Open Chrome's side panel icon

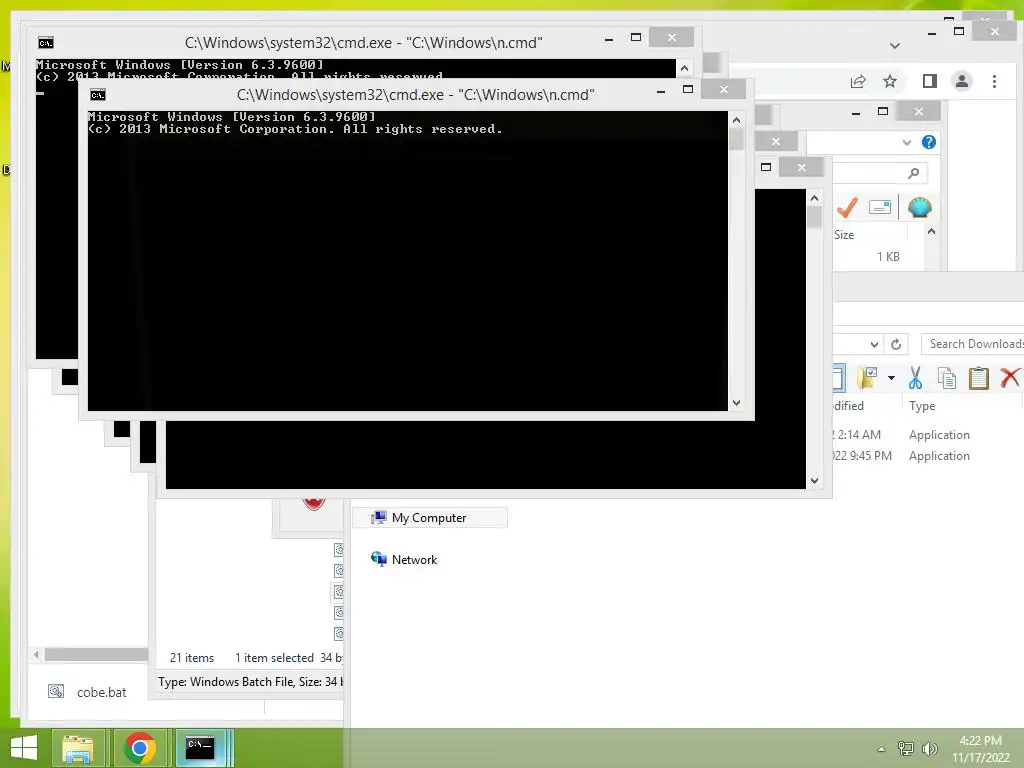click(929, 81)
